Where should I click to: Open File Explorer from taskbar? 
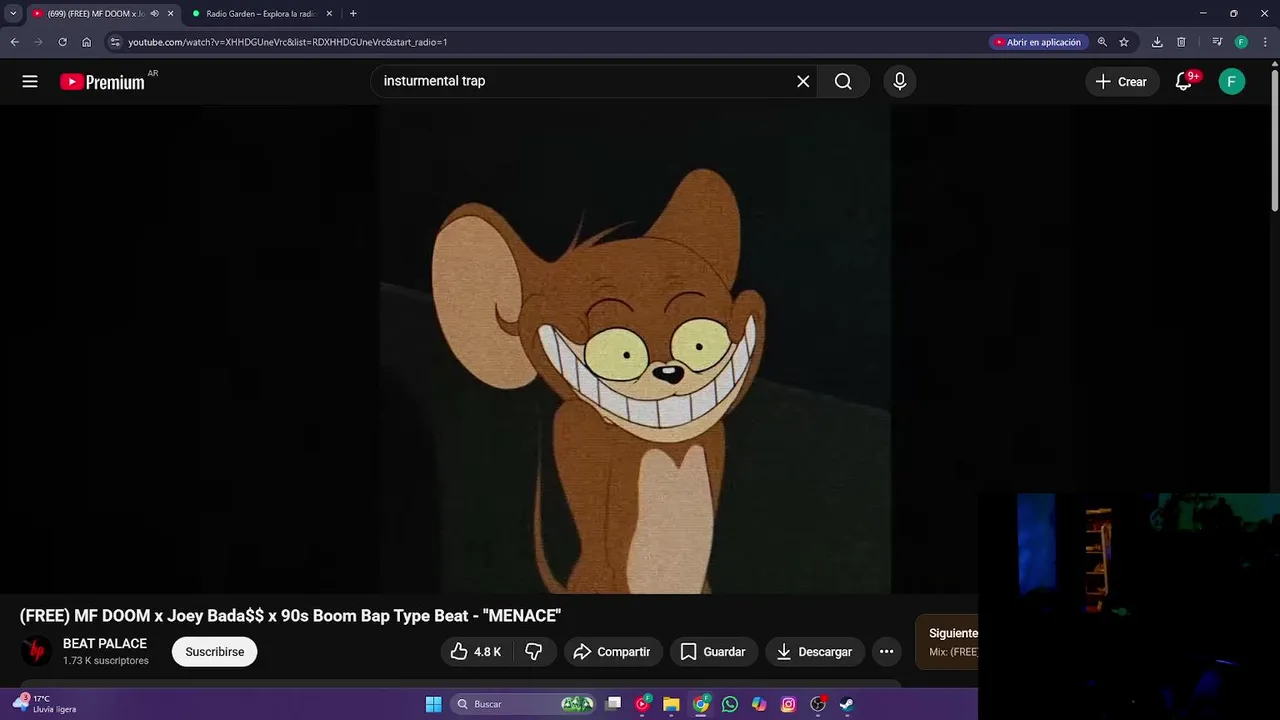672,704
